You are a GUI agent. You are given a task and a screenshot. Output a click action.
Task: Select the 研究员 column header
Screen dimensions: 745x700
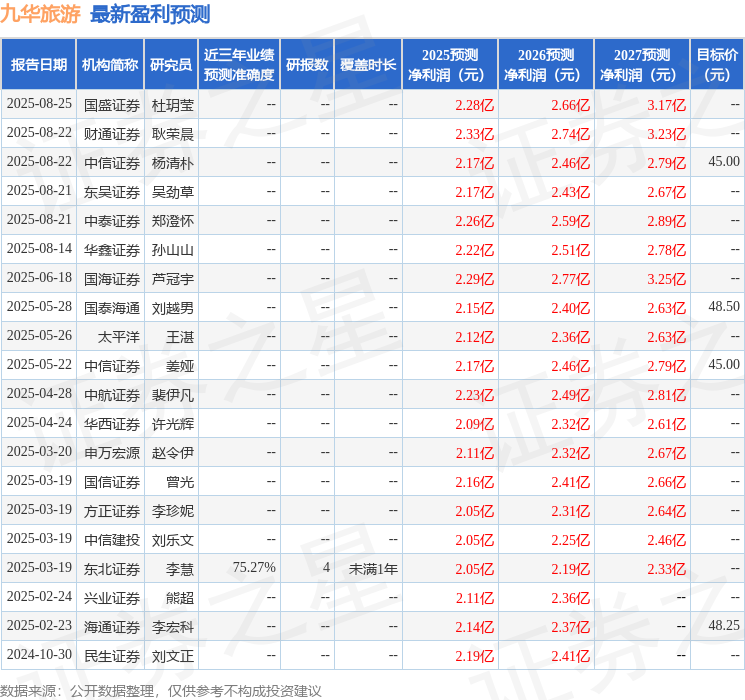[171, 65]
